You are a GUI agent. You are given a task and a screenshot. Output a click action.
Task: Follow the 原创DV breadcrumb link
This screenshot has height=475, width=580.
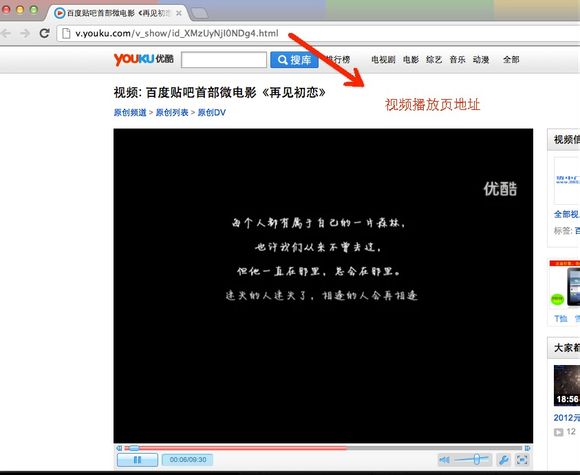212,112
